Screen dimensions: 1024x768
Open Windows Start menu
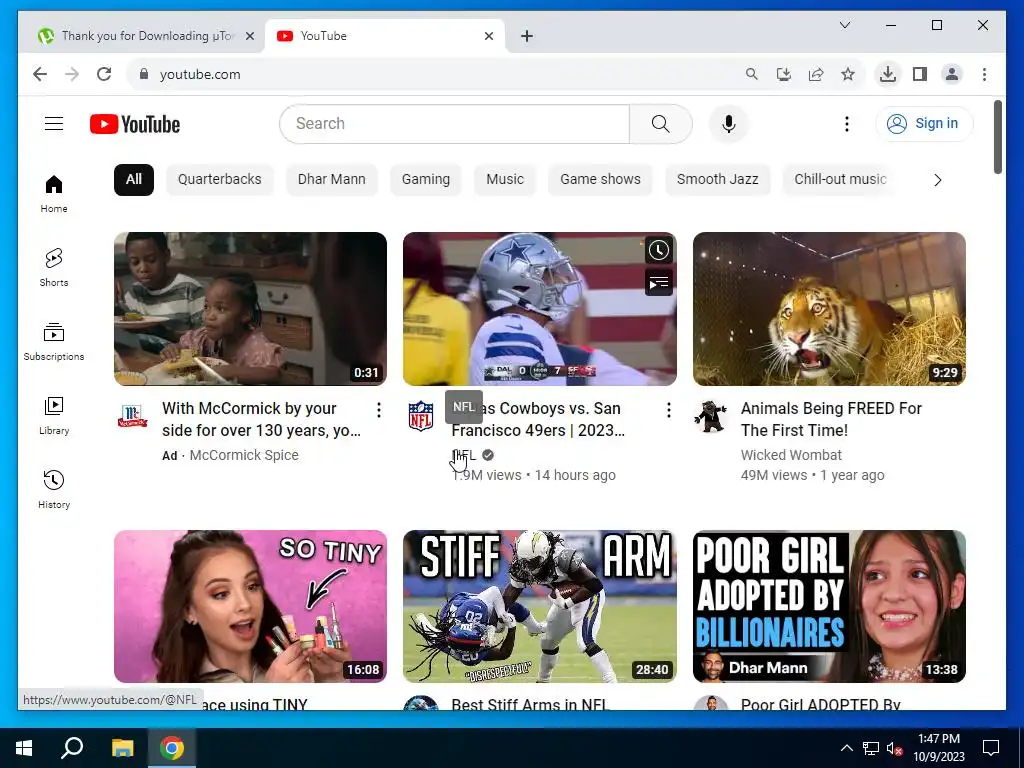click(x=24, y=748)
